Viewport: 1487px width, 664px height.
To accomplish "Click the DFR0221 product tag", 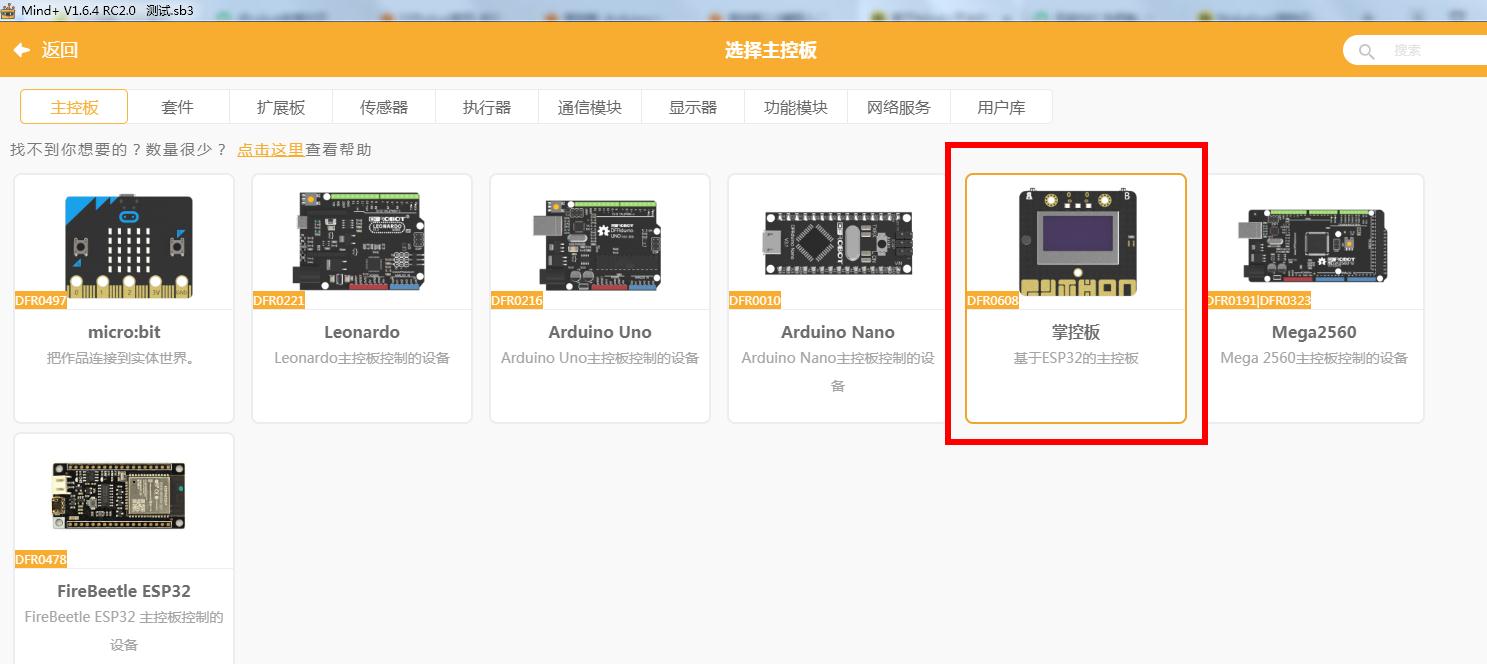I will point(279,301).
